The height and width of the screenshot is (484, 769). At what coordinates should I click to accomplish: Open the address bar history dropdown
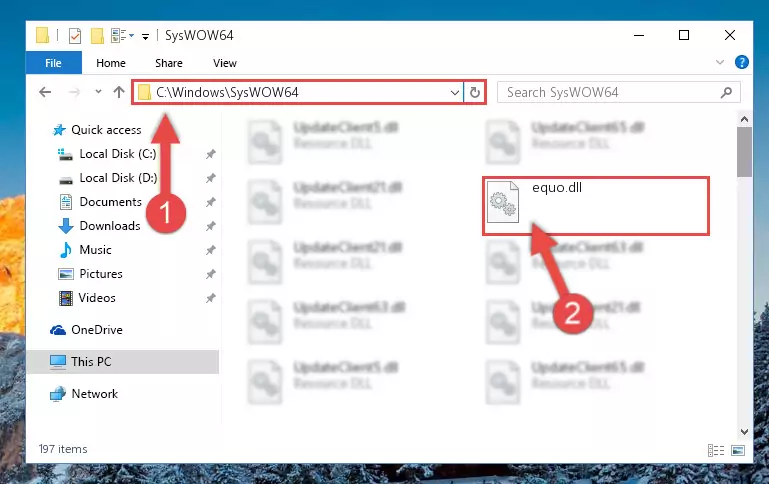455,92
